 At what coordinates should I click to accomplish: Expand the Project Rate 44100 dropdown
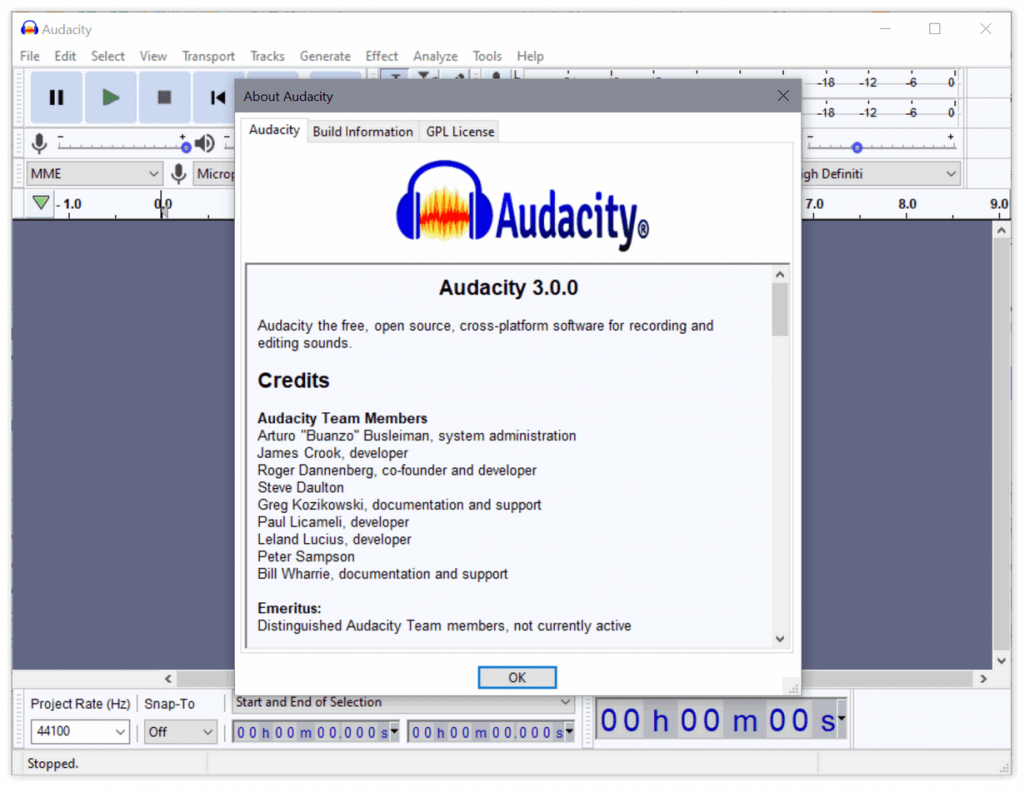click(80, 732)
